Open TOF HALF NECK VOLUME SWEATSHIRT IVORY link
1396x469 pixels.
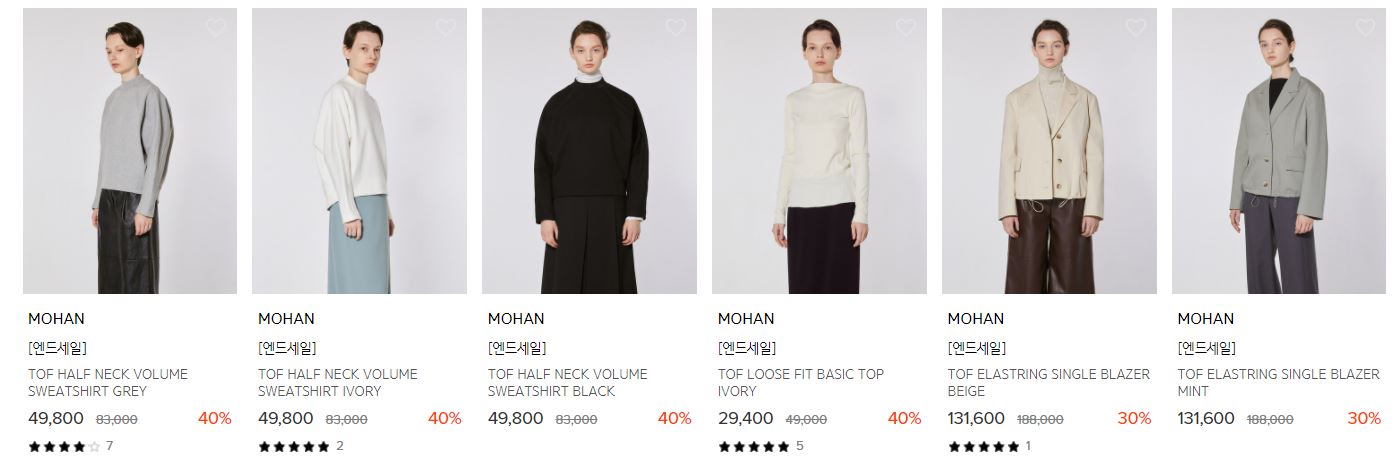point(338,383)
